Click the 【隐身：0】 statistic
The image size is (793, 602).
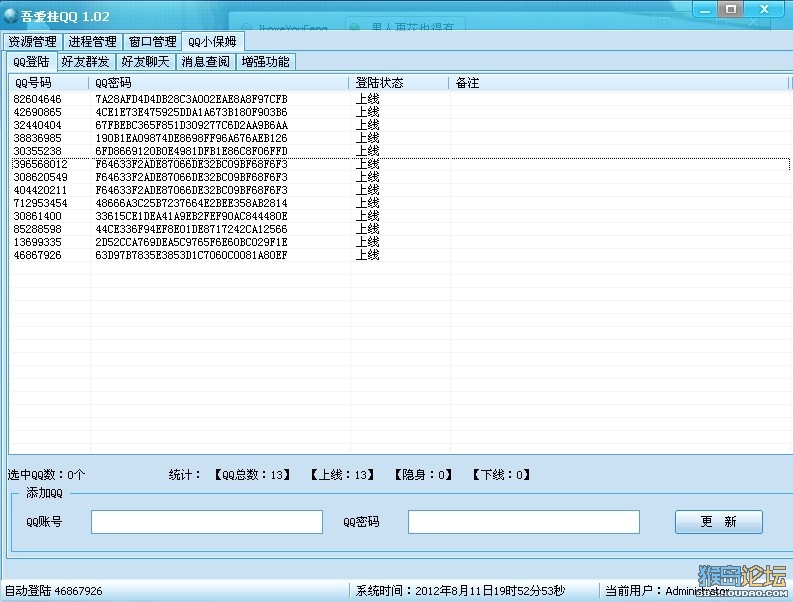click(423, 475)
